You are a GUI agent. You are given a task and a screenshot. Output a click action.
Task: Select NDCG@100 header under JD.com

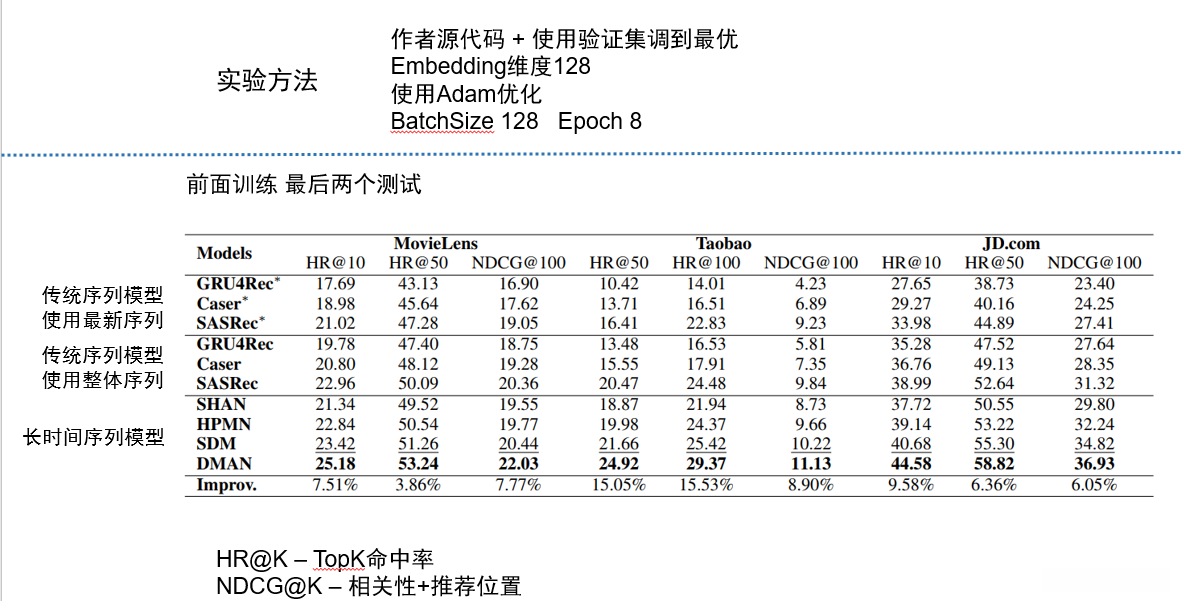[1095, 262]
